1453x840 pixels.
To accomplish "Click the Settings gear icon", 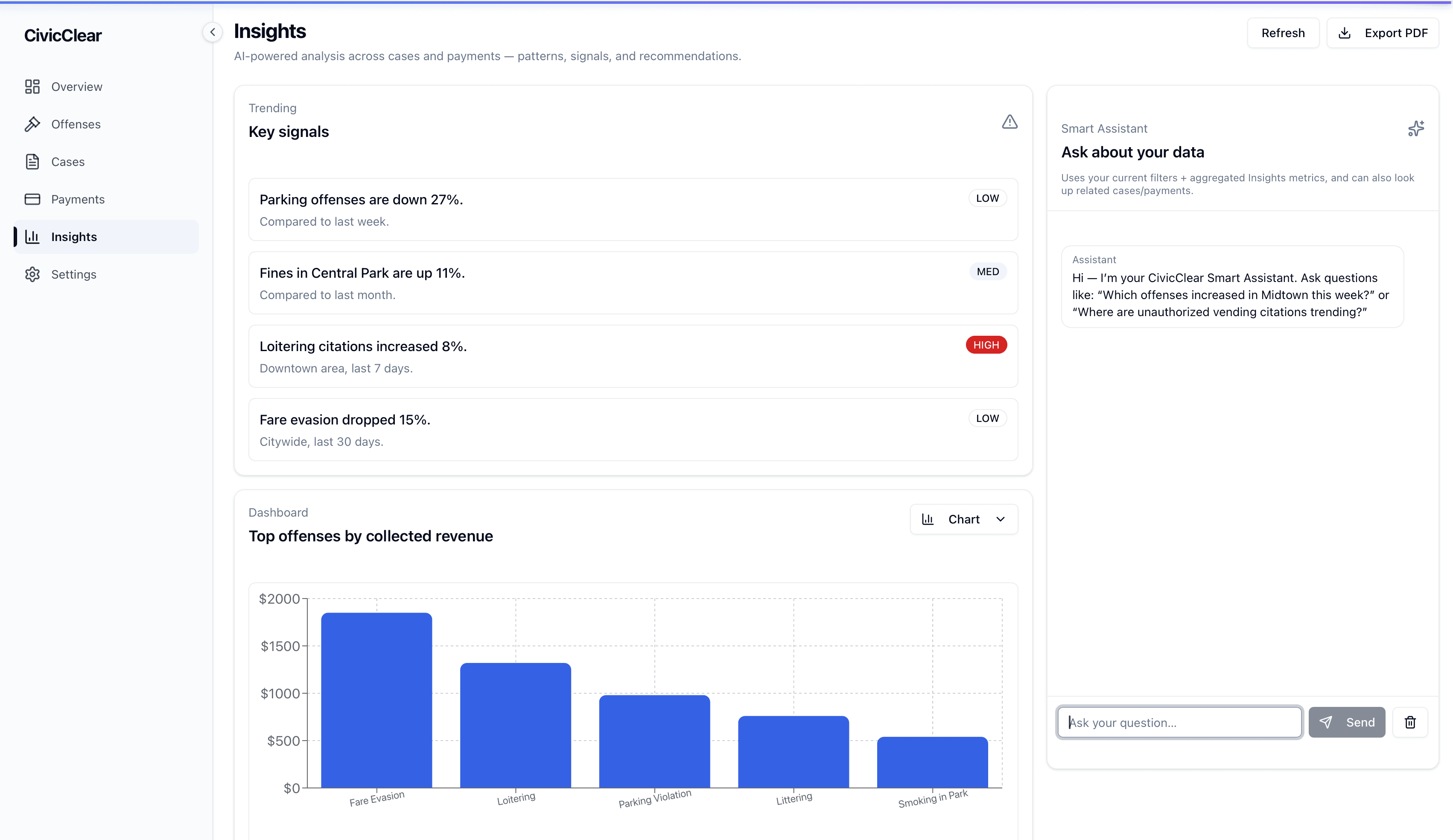I will 32,274.
